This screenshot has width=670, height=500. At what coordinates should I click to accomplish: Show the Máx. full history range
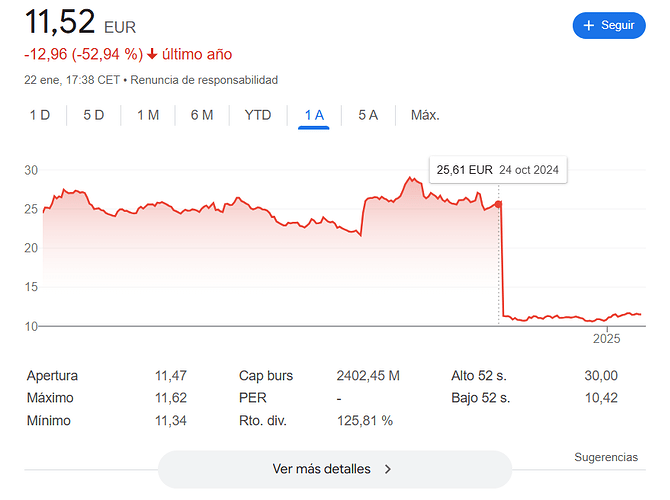(425, 115)
